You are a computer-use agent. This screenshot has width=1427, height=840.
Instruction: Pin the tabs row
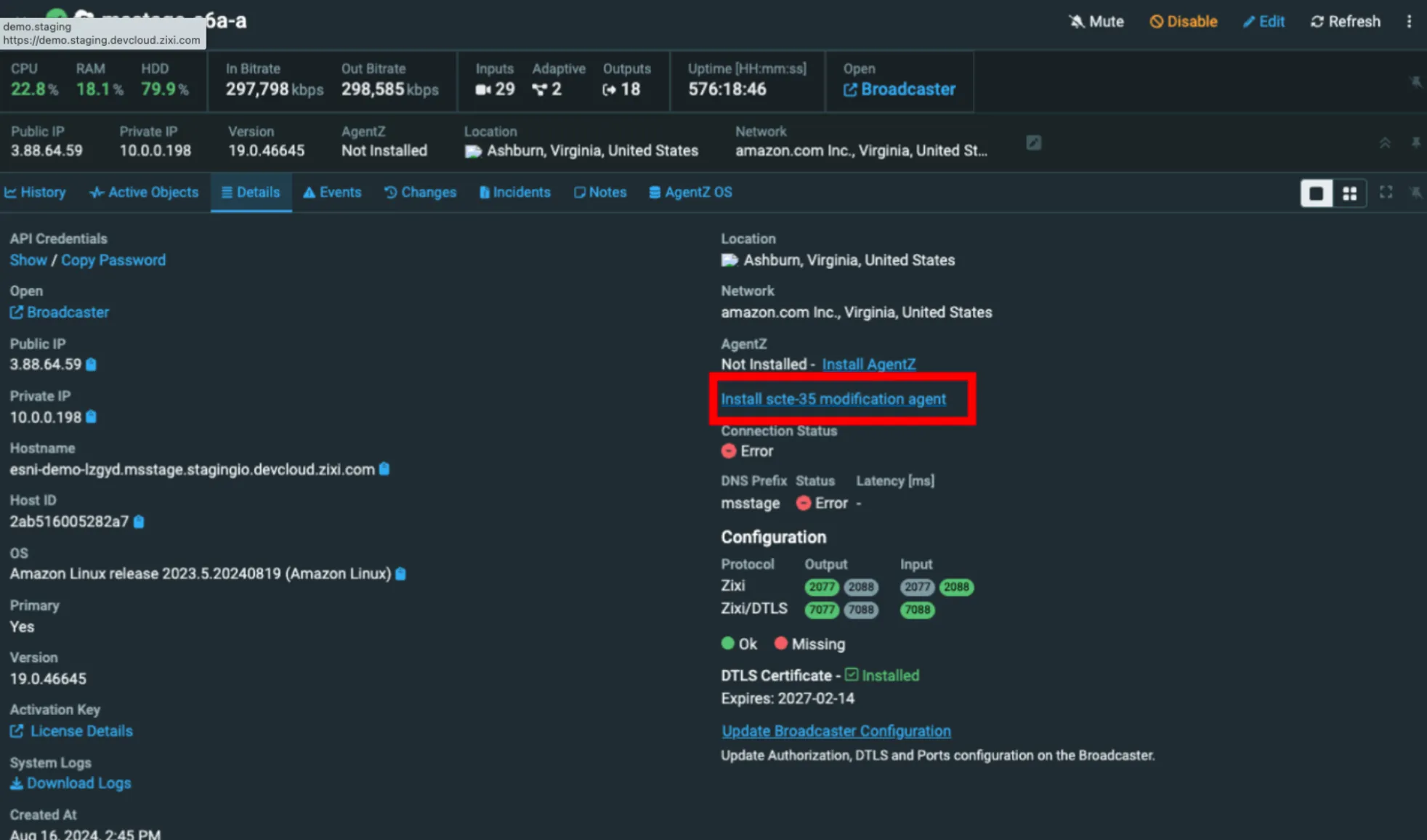pos(1415,192)
